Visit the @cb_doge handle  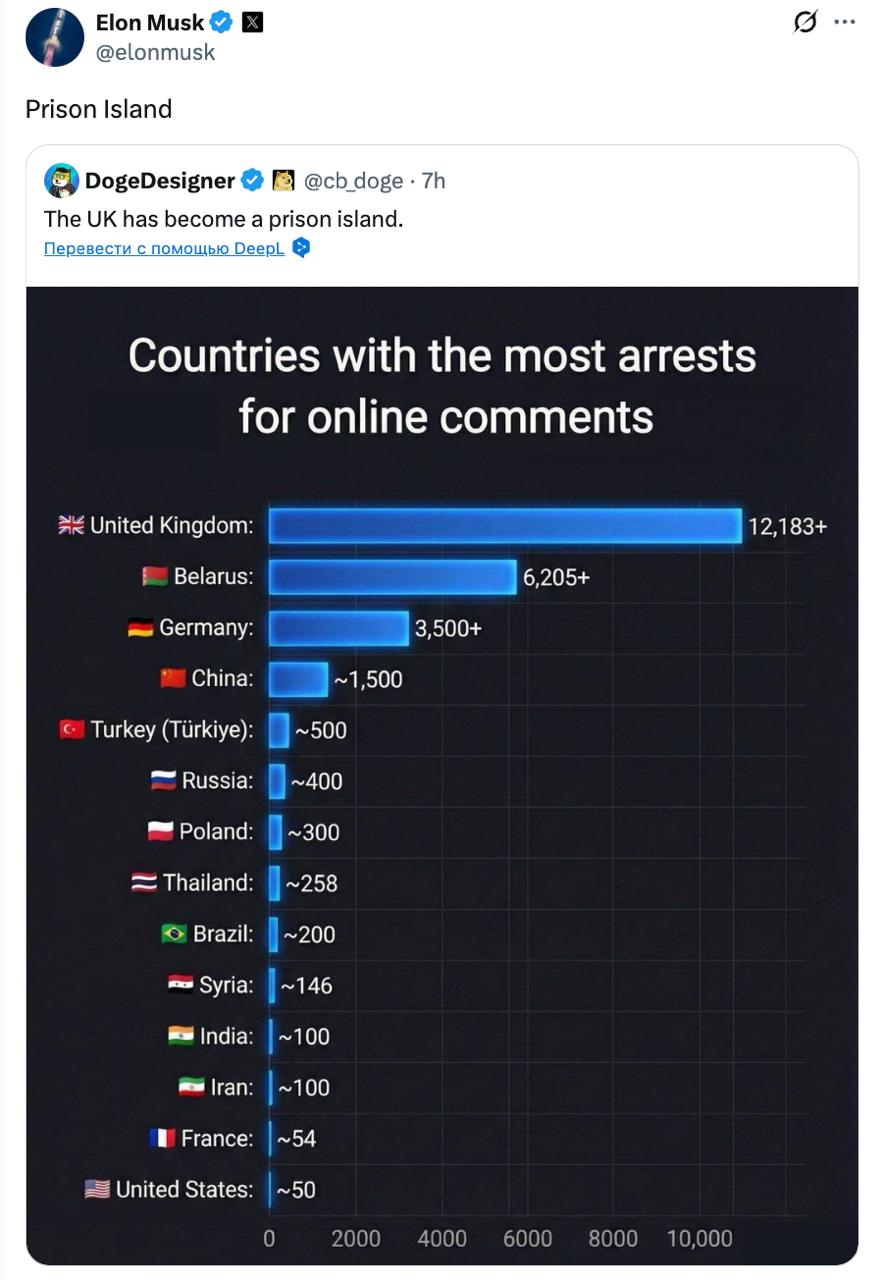pyautogui.click(x=353, y=181)
